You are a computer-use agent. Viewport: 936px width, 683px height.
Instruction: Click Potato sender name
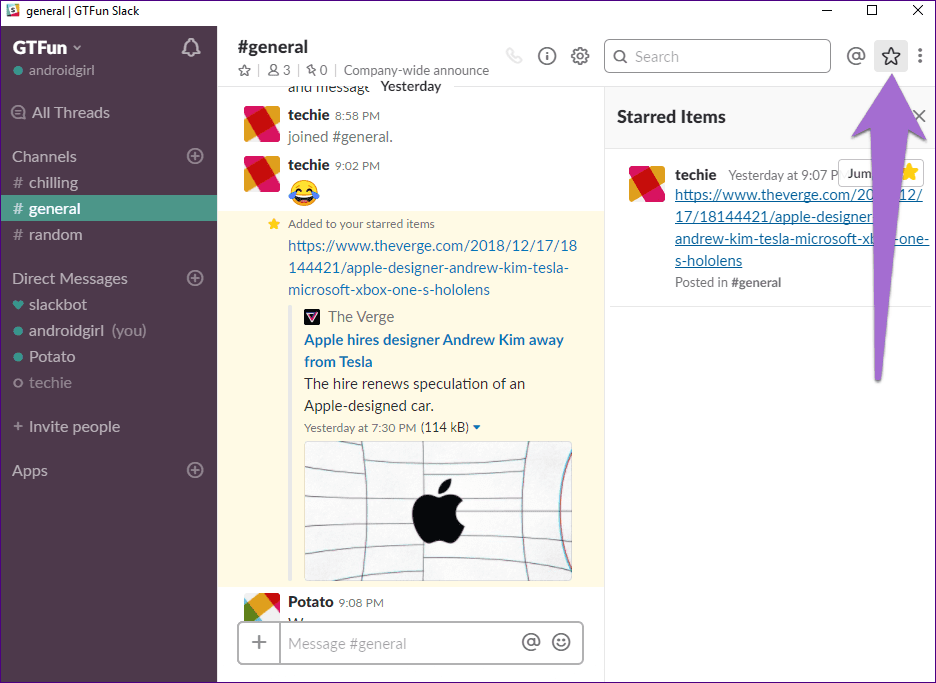pyautogui.click(x=310, y=602)
